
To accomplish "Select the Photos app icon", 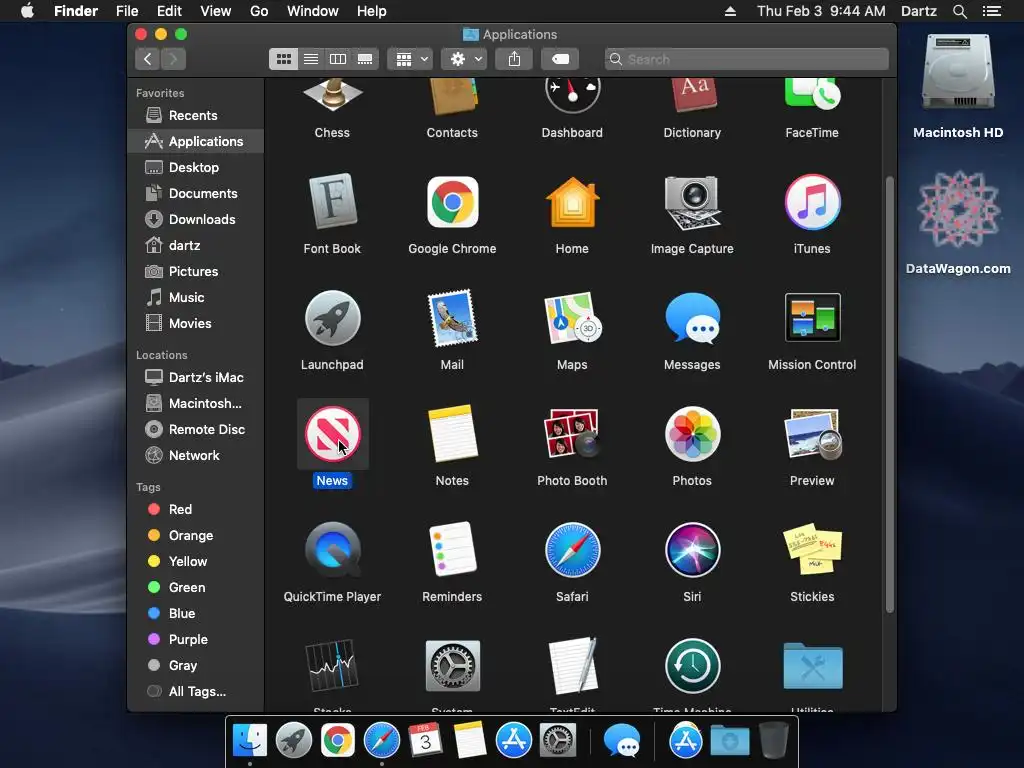I will point(692,434).
